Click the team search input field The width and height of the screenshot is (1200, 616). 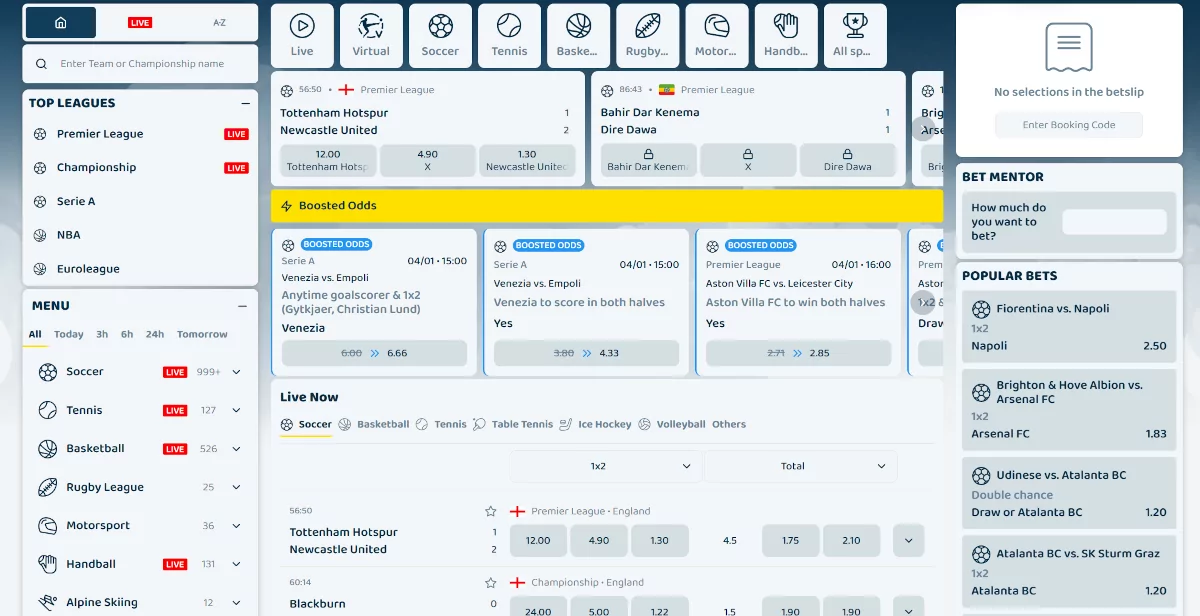coord(140,64)
